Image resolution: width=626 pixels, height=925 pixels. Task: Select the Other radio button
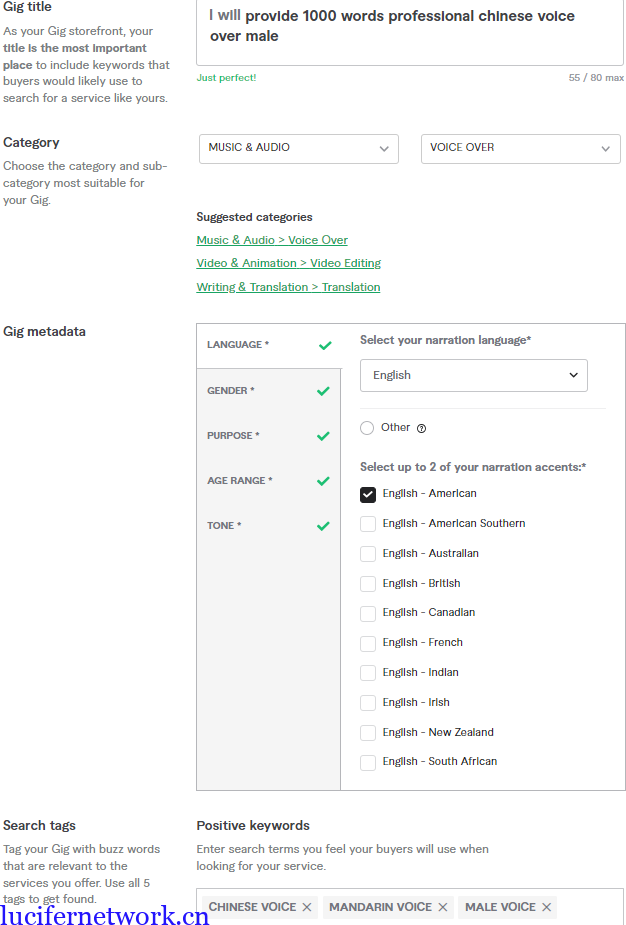(x=367, y=428)
